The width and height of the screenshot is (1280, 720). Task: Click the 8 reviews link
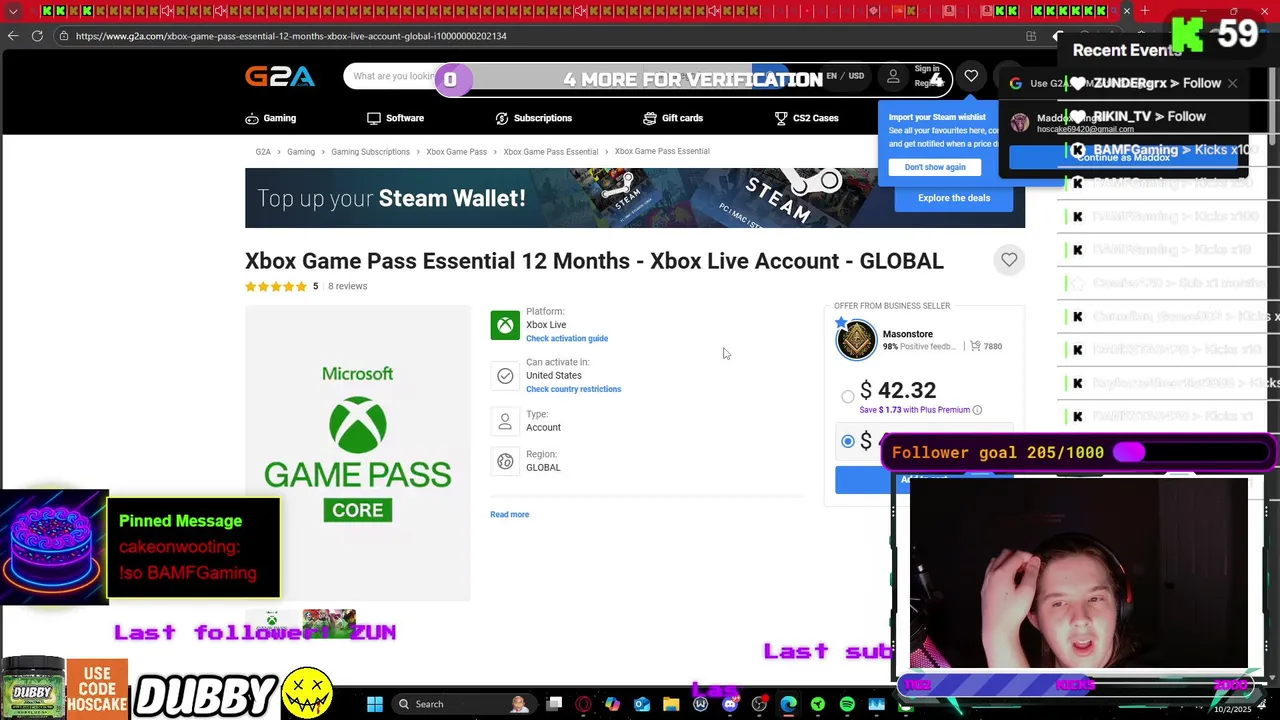[348, 286]
